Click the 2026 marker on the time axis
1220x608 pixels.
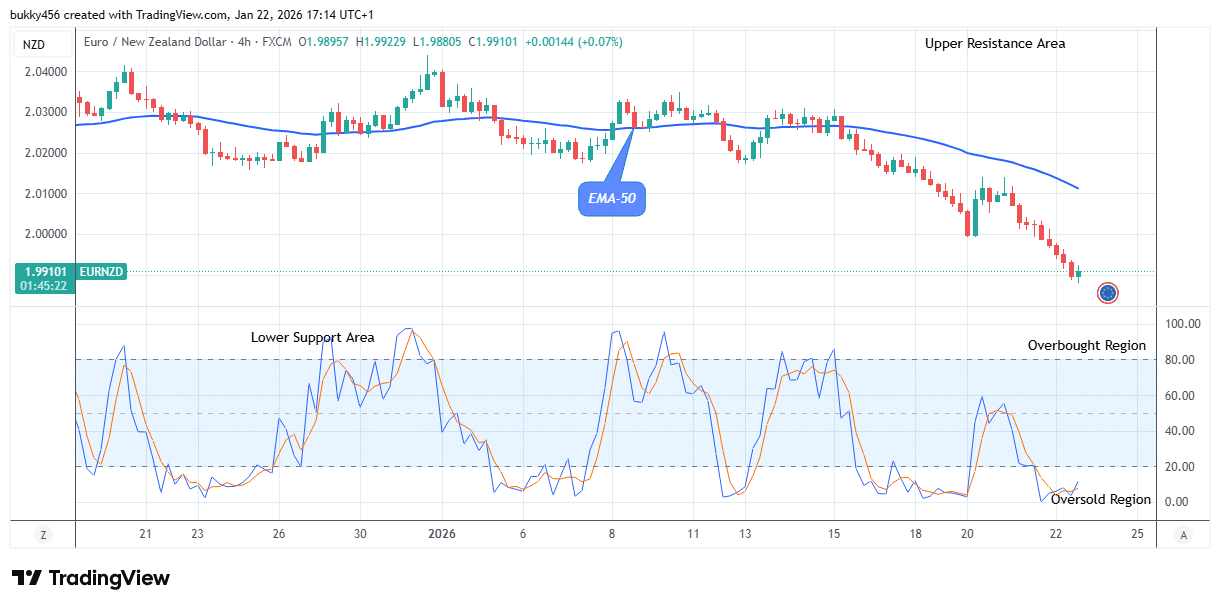click(440, 535)
